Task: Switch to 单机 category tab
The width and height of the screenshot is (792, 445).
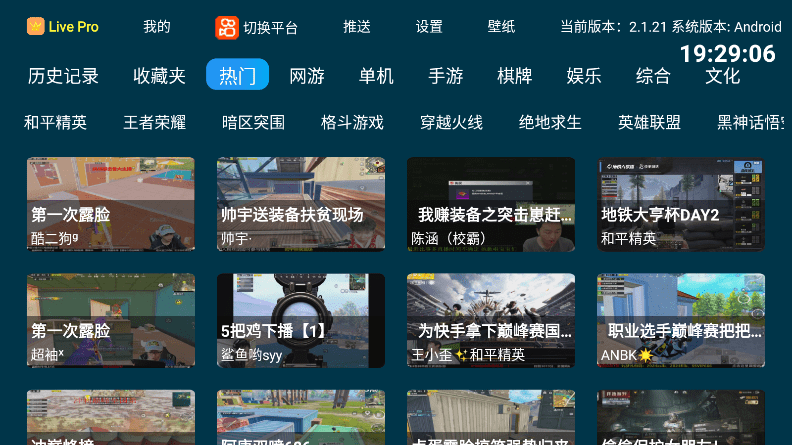Action: (x=376, y=76)
